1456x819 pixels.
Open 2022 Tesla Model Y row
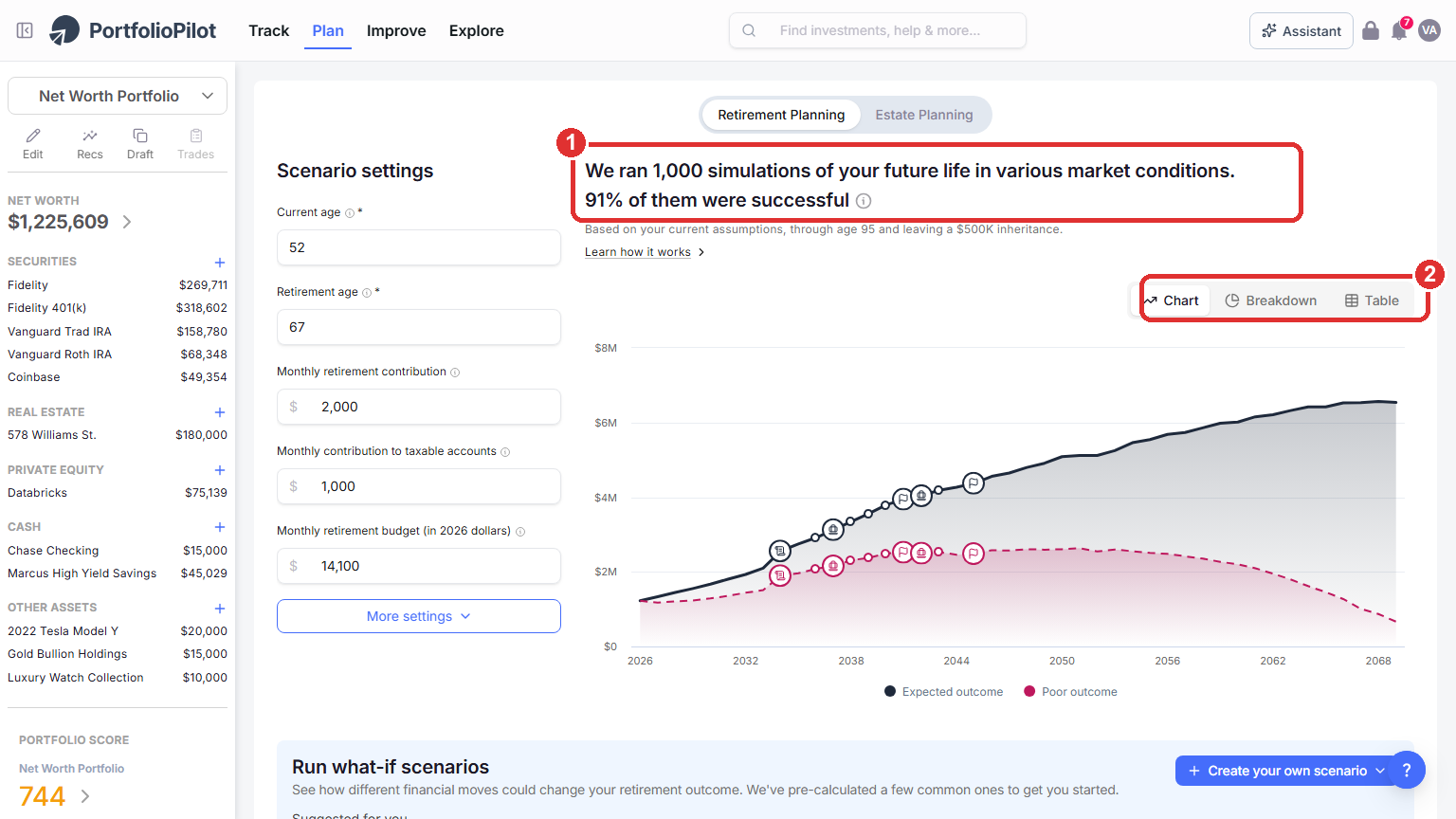click(118, 631)
